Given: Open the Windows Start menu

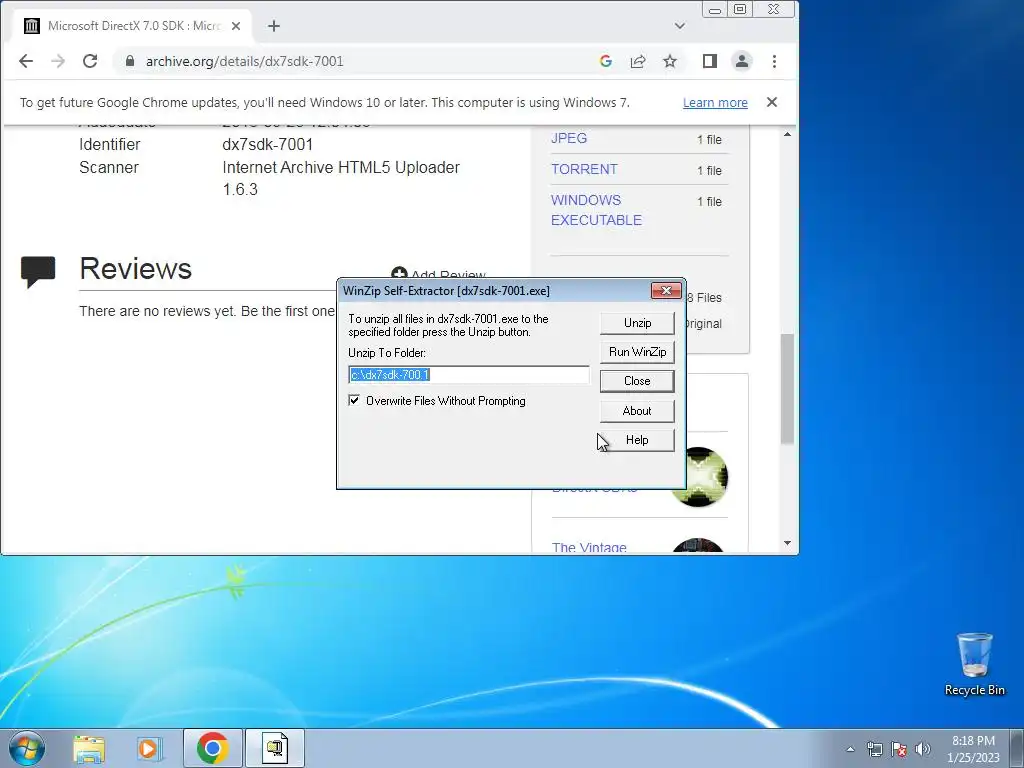Looking at the screenshot, I should (27, 748).
